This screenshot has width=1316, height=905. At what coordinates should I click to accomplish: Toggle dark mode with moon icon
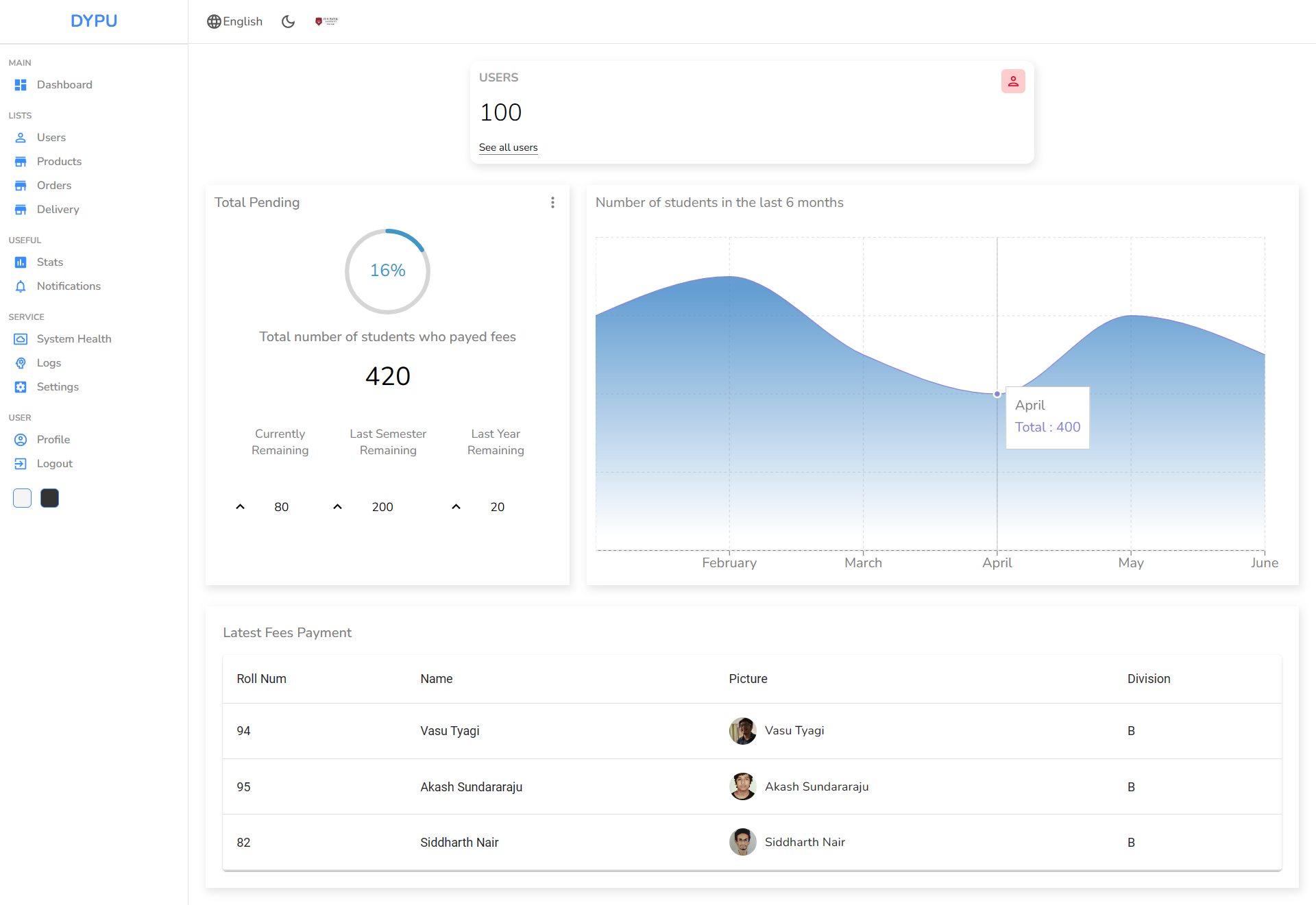(x=288, y=21)
